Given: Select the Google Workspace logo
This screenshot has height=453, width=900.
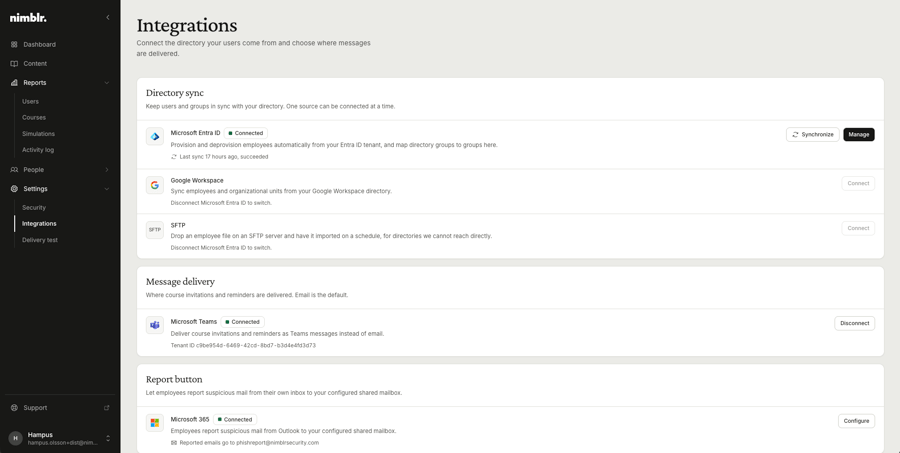Looking at the screenshot, I should click(x=155, y=185).
